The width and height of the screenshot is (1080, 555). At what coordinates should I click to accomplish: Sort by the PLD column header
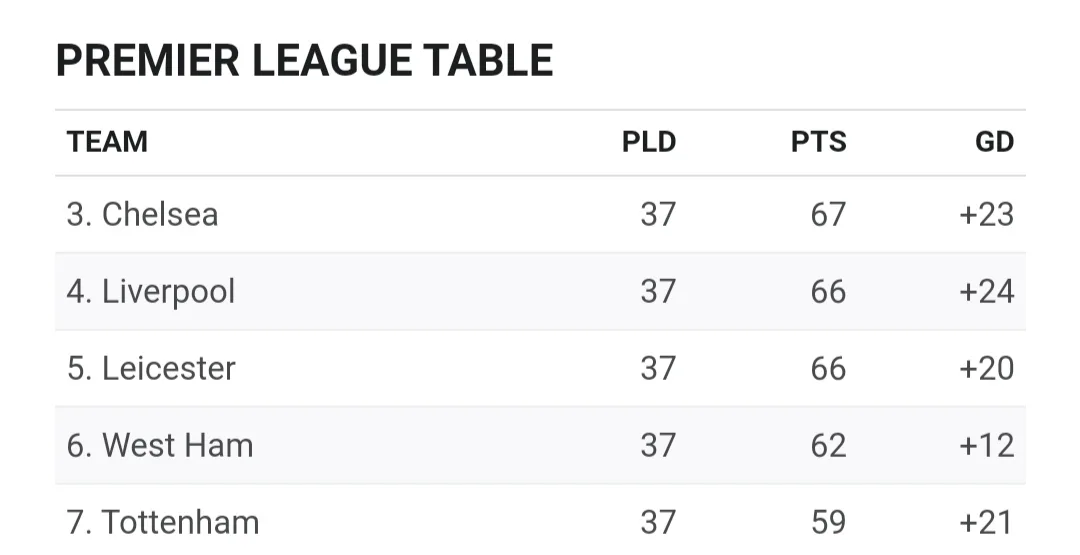[x=649, y=142]
